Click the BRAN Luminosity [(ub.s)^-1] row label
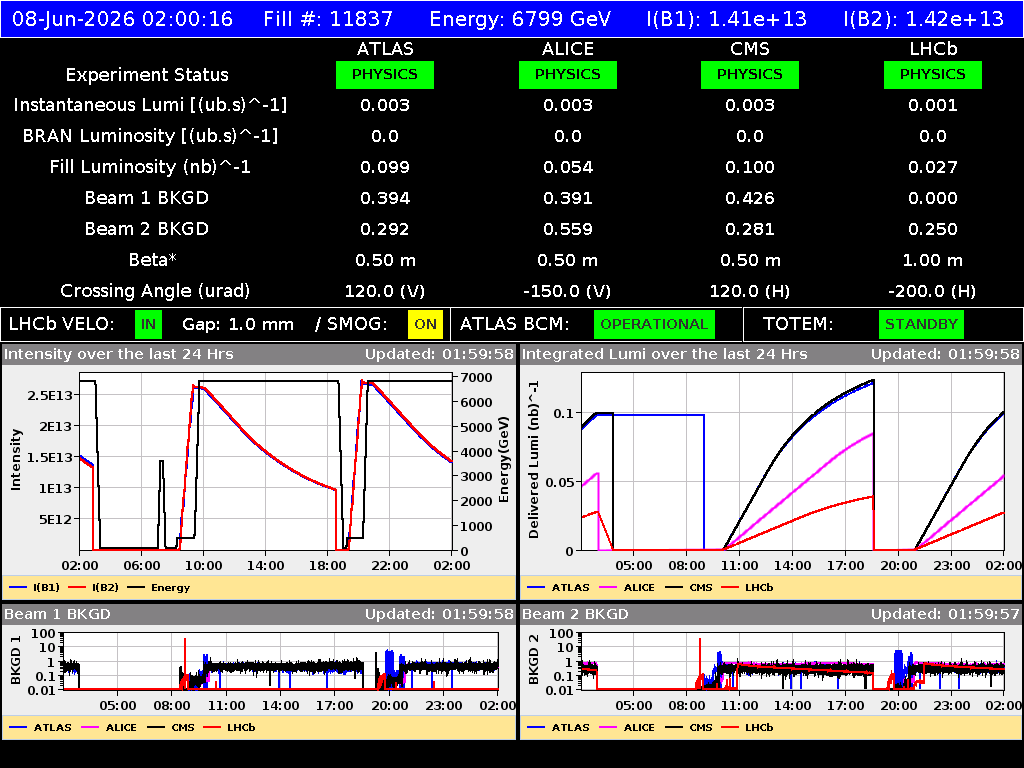 150,136
